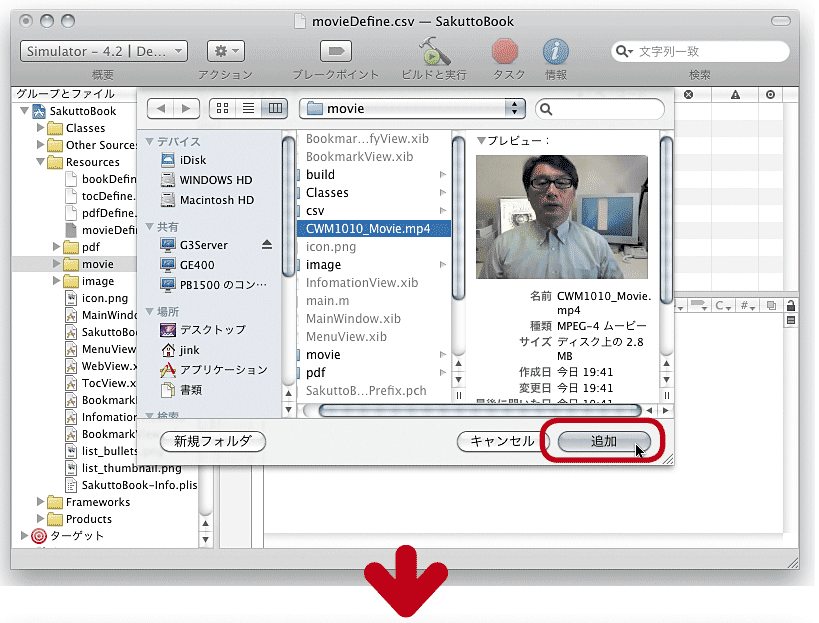Image resolution: width=819 pixels, height=623 pixels.
Task: Collapse the プレビュー disclosure triangle
Action: pyautogui.click(x=481, y=140)
